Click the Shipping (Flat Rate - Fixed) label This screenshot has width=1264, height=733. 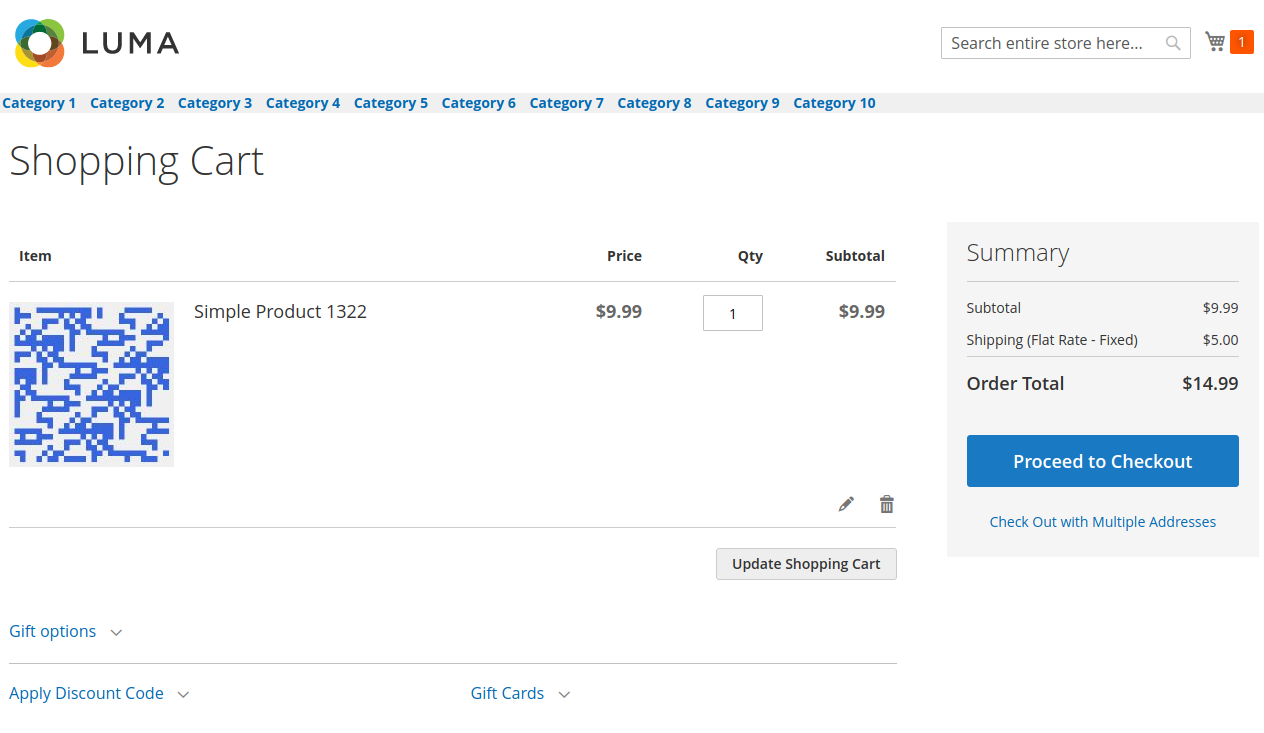click(x=1052, y=340)
